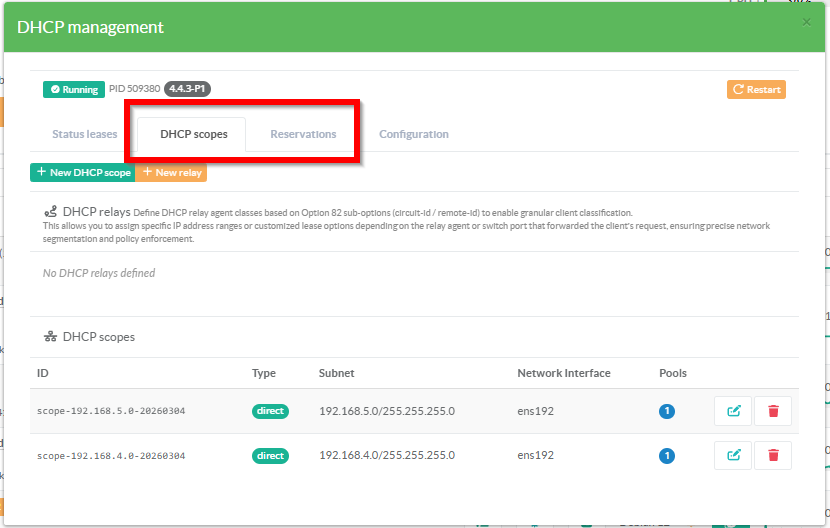Create a New DHCP scope
The width and height of the screenshot is (830, 528).
[x=83, y=173]
